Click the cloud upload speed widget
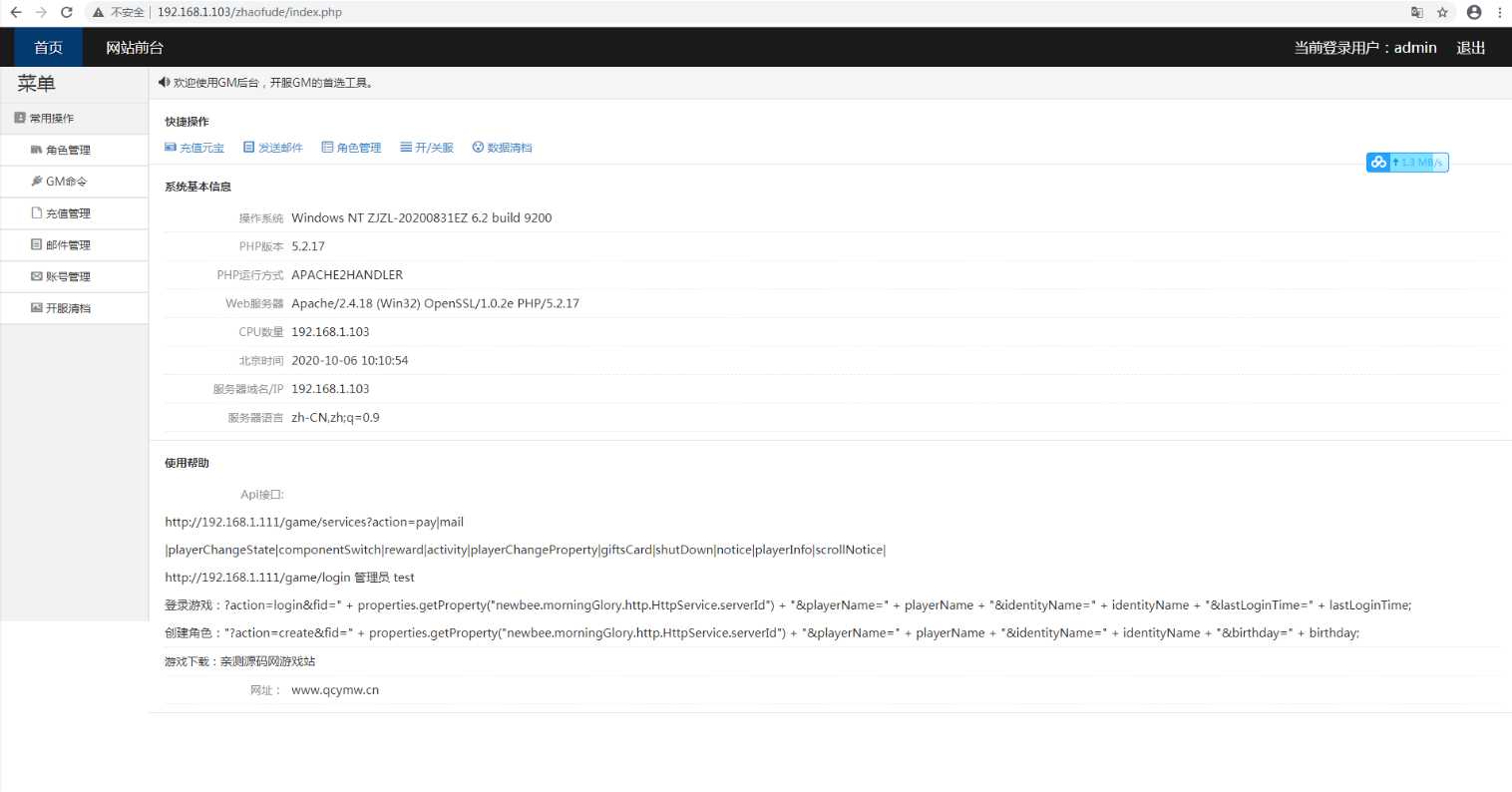This screenshot has width=1512, height=792. 1406,162
